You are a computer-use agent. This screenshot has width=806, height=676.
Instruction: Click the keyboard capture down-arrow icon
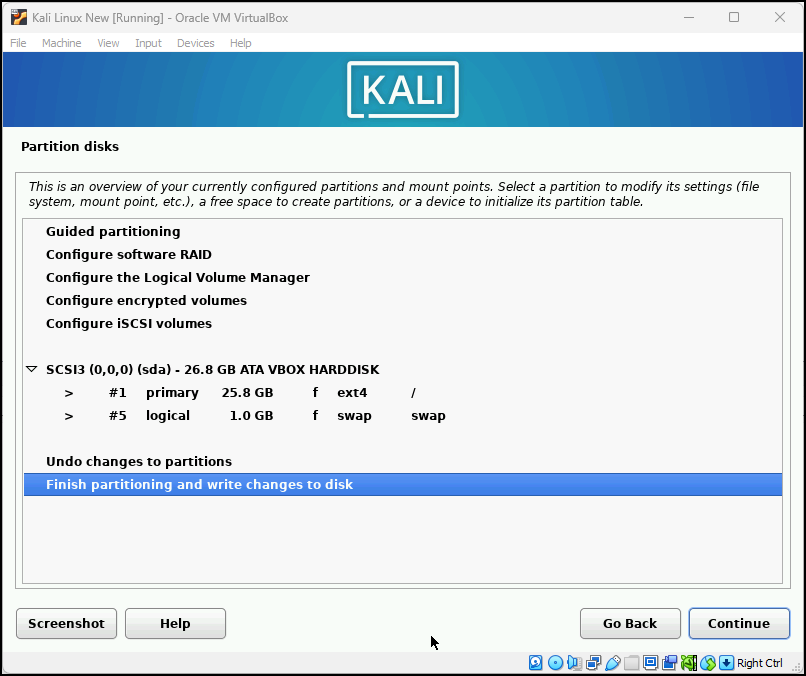click(x=726, y=663)
